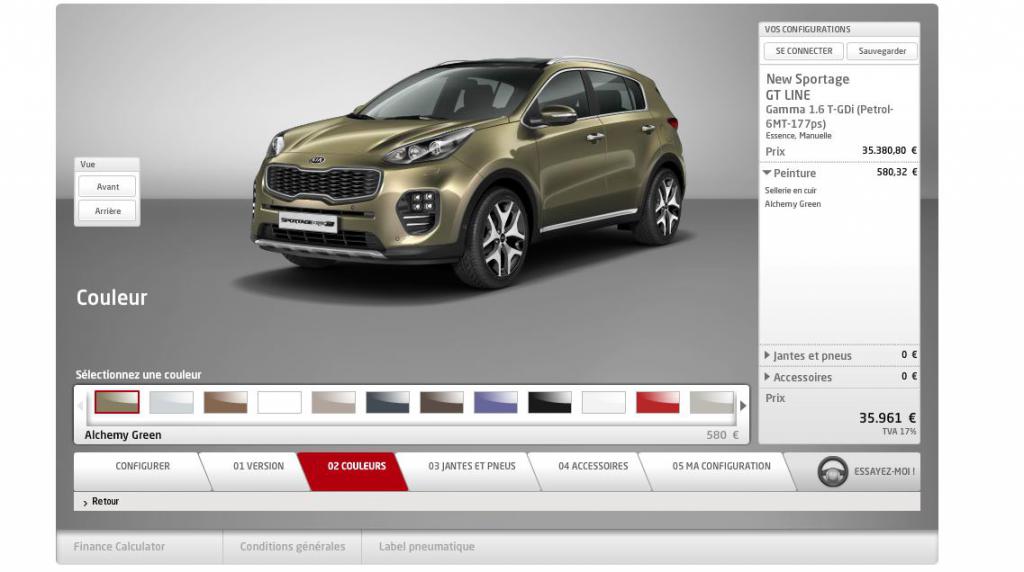The height and width of the screenshot is (572, 1024).
Task: Choose the beige color swatch
Action: point(334,402)
